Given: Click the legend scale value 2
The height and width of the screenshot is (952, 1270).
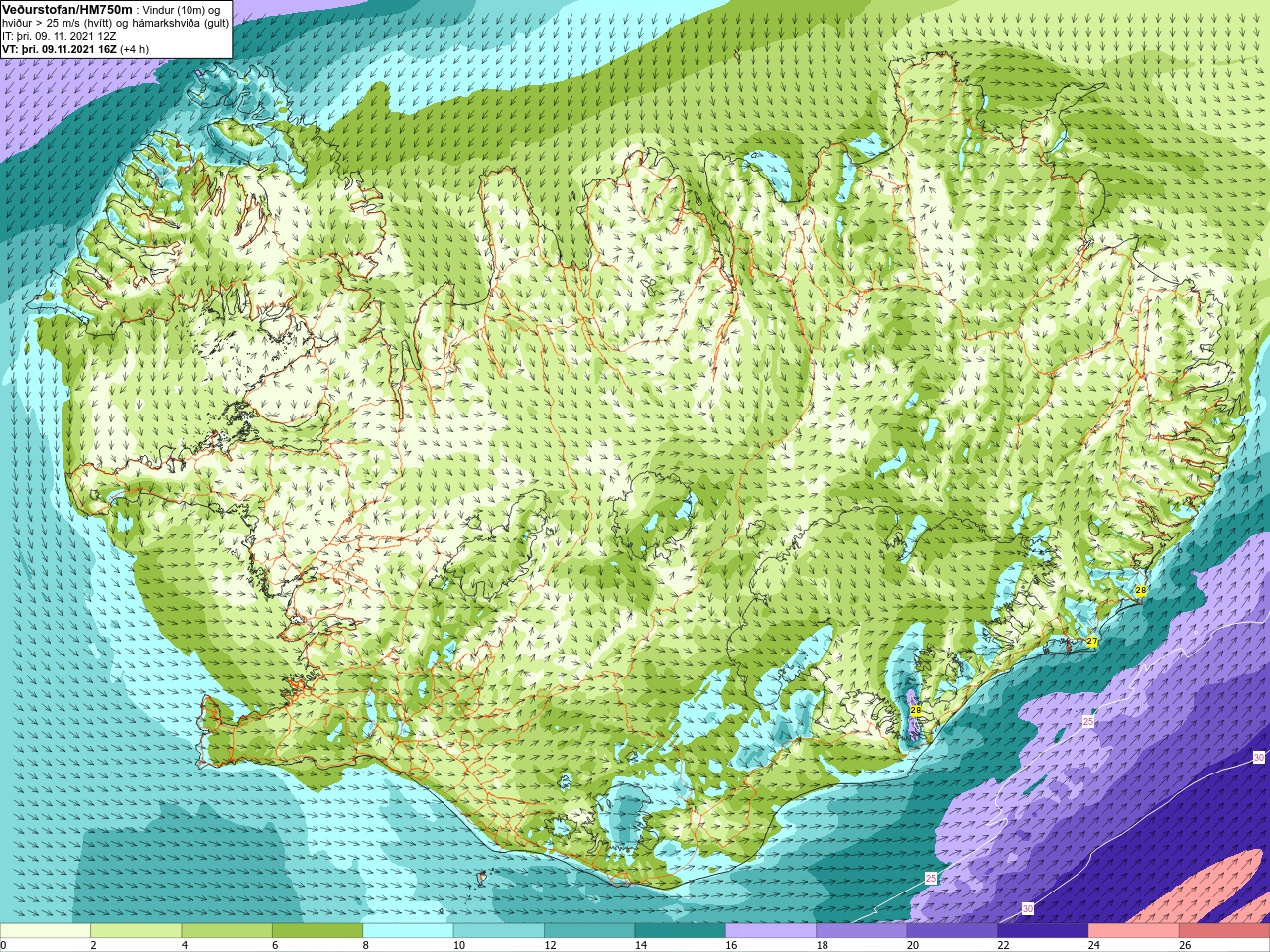Looking at the screenshot, I should [93, 945].
